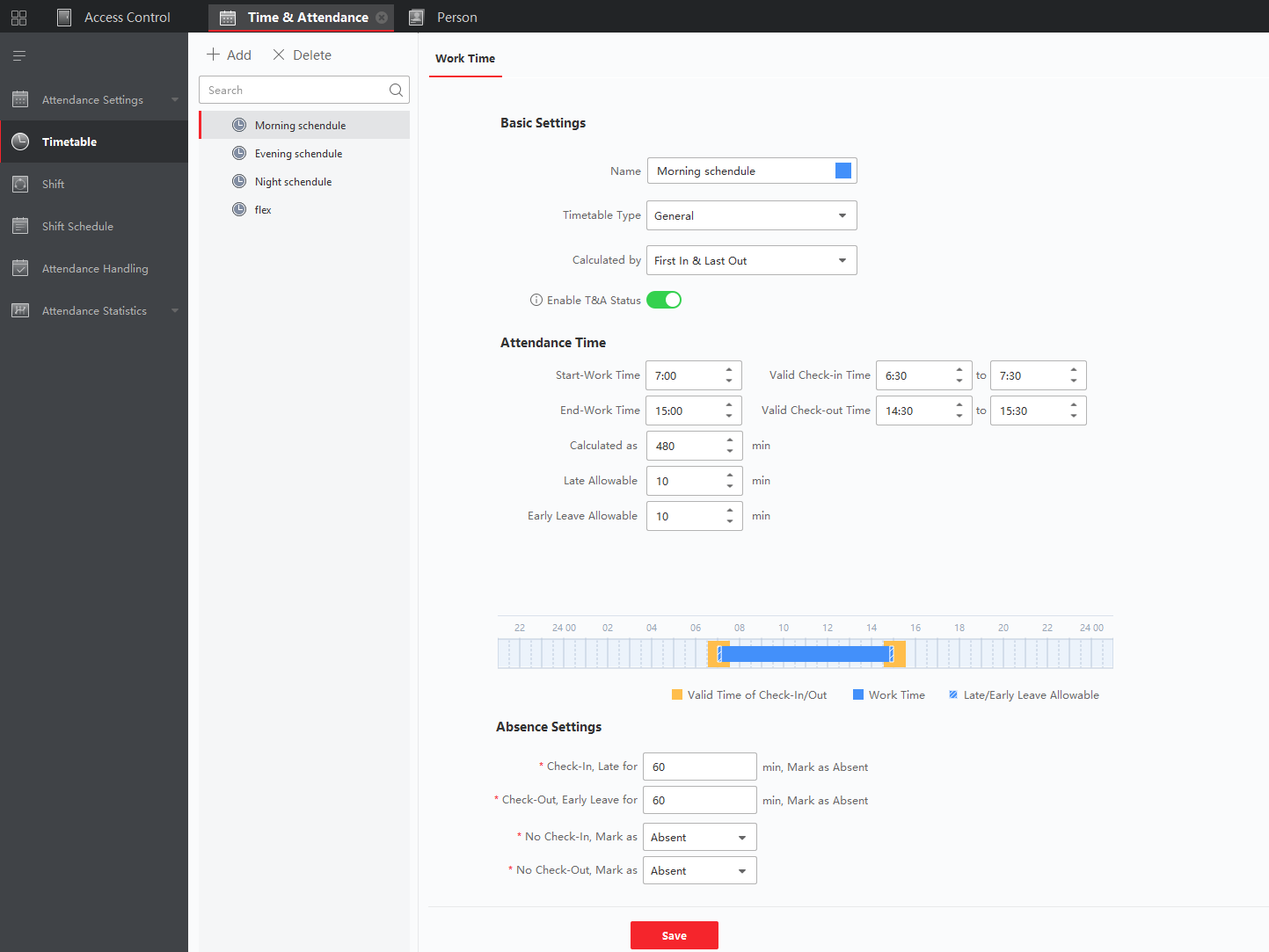
Task: Click the Save button
Action: click(674, 935)
